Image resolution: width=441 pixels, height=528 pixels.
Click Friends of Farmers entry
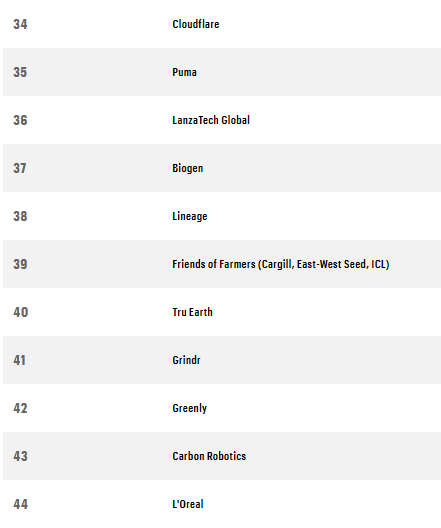[x=280, y=264]
